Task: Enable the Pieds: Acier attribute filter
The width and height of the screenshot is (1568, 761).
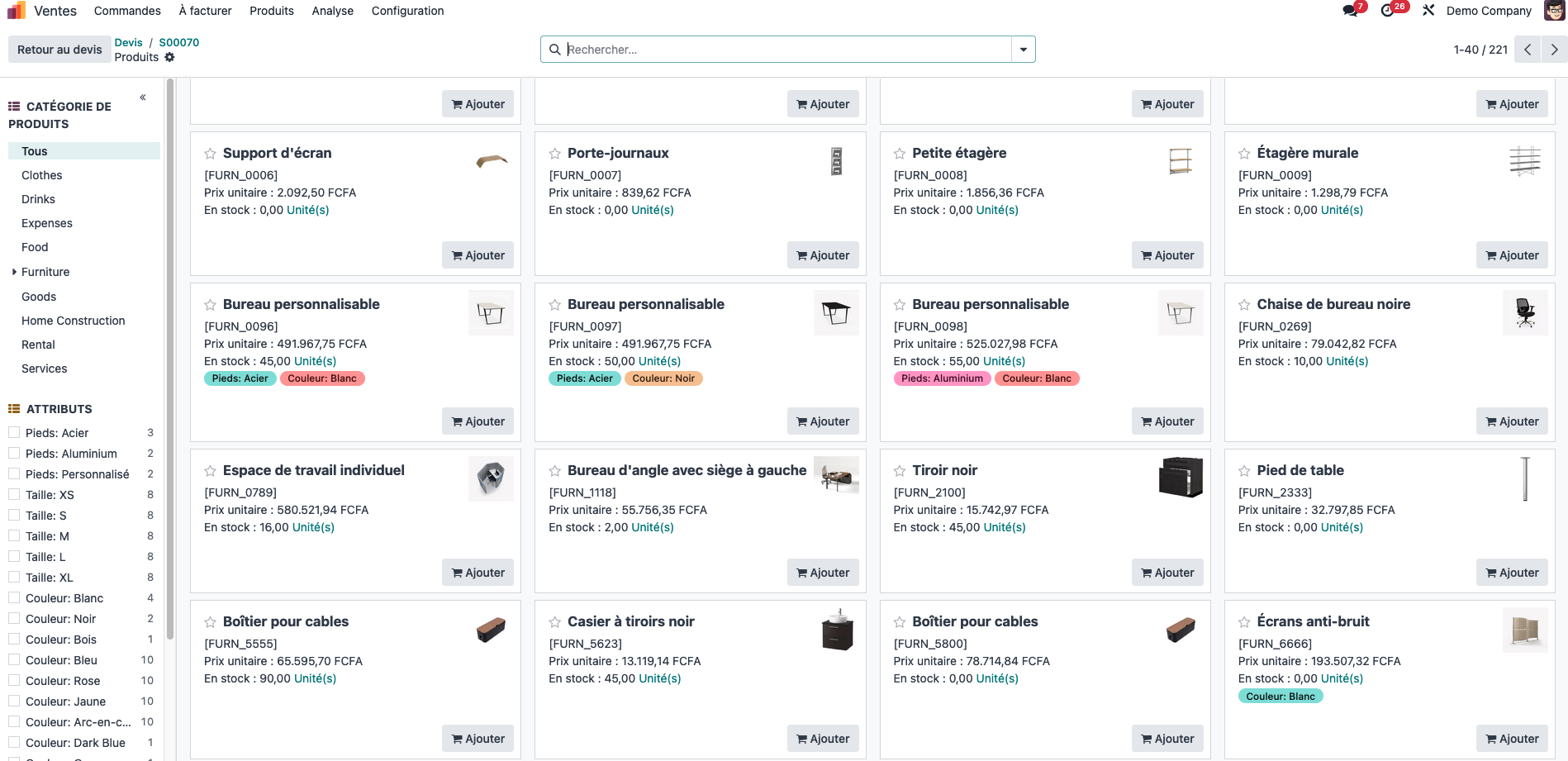Action: (x=14, y=432)
